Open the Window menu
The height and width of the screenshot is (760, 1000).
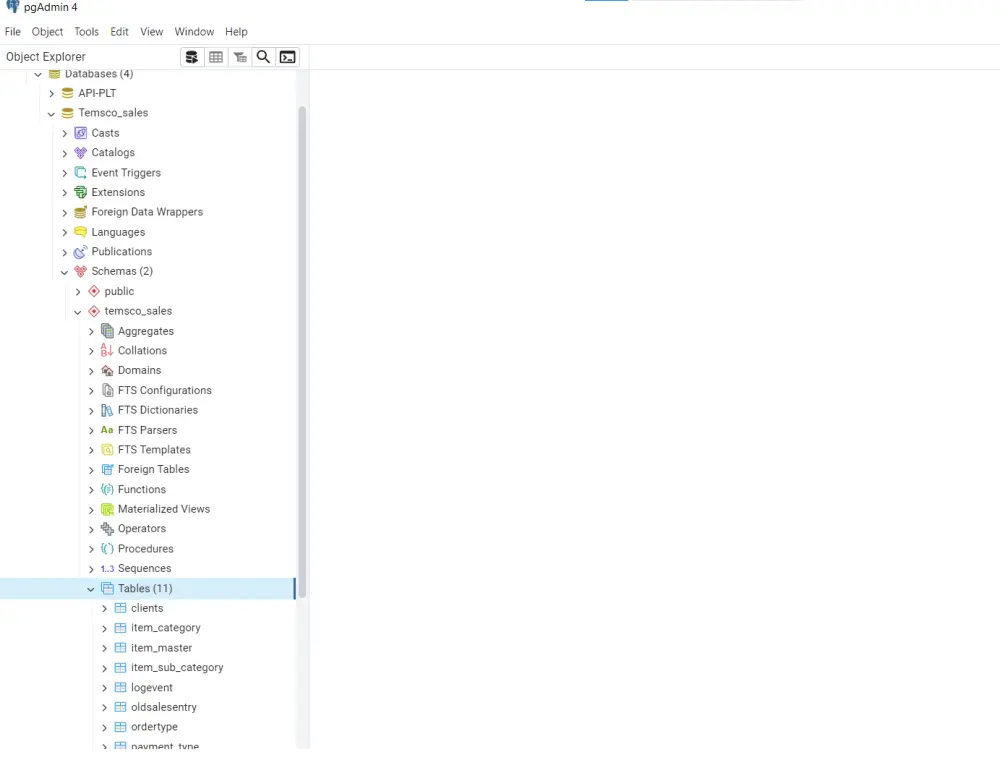[x=195, y=31]
